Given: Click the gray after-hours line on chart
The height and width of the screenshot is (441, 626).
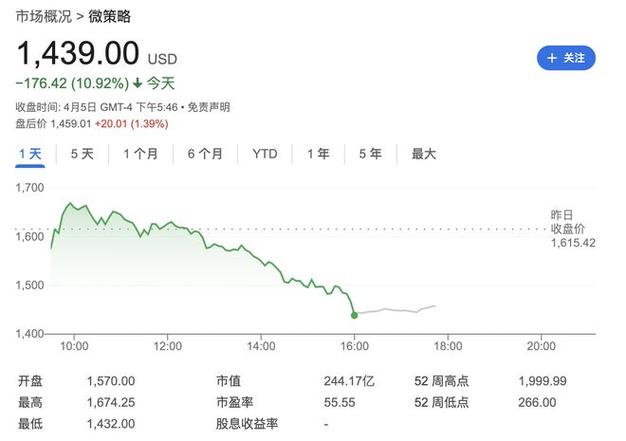Looking at the screenshot, I should click(400, 310).
